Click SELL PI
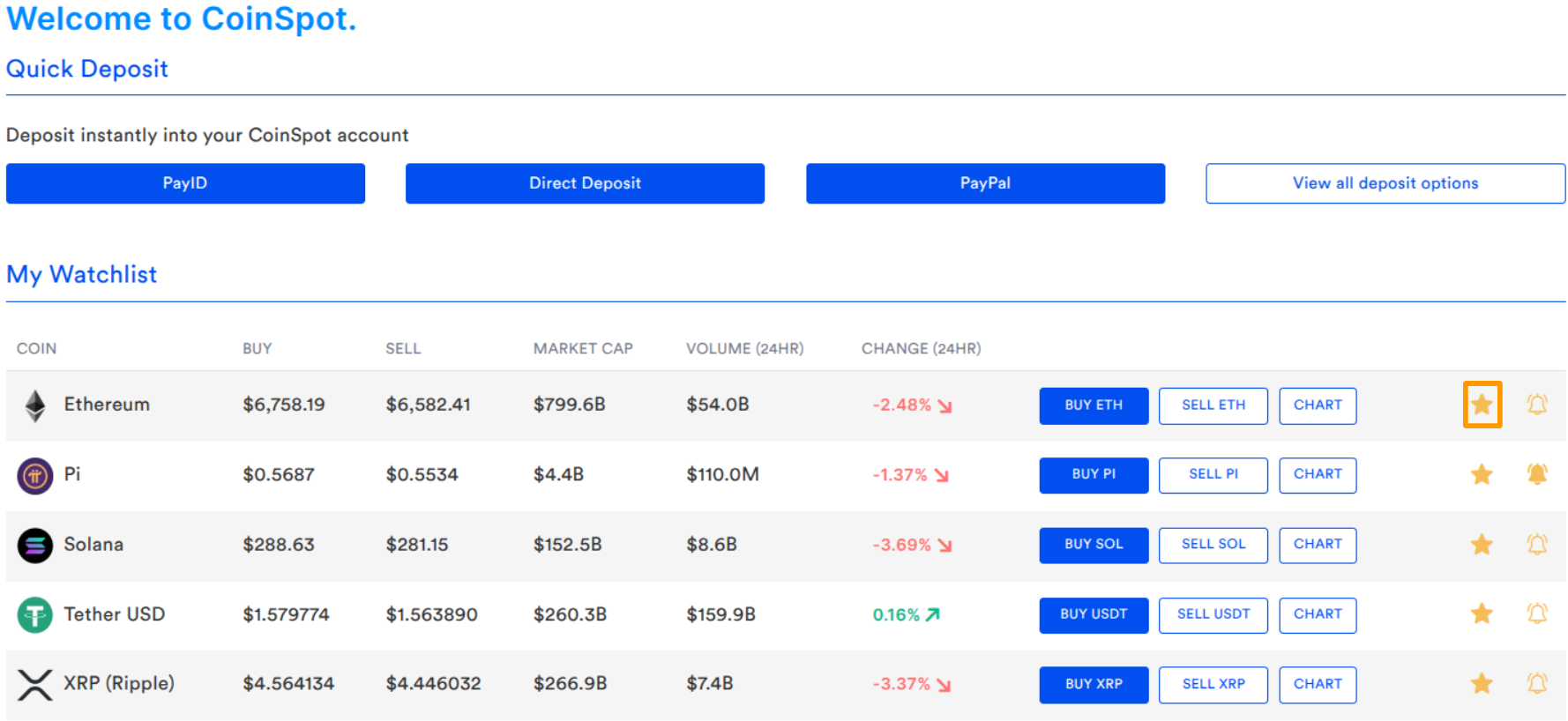1568x721 pixels. pos(1213,475)
